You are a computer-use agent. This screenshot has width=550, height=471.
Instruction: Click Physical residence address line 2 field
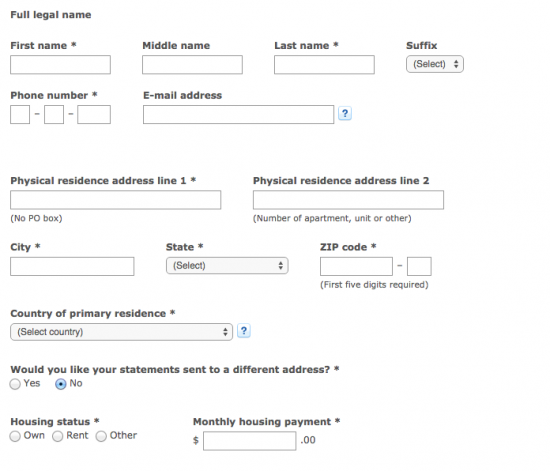click(348, 200)
